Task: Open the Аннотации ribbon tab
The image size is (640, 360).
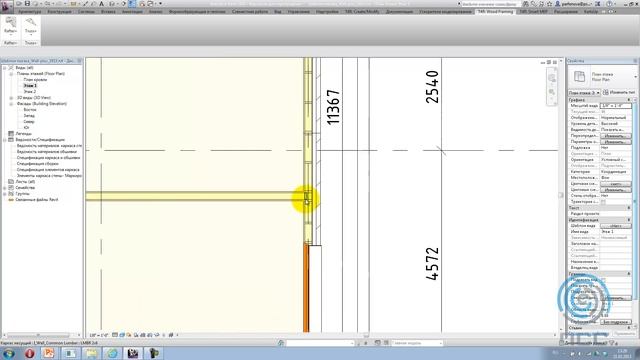Action: tap(132, 11)
